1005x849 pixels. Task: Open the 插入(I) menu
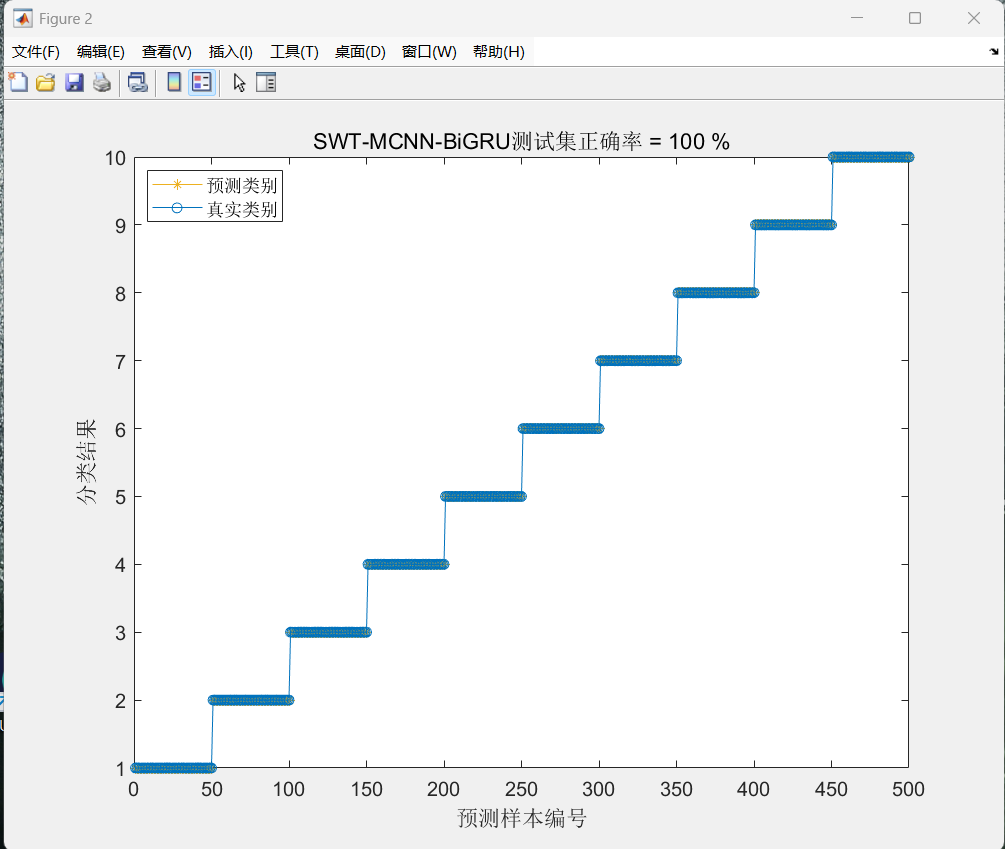pos(230,51)
